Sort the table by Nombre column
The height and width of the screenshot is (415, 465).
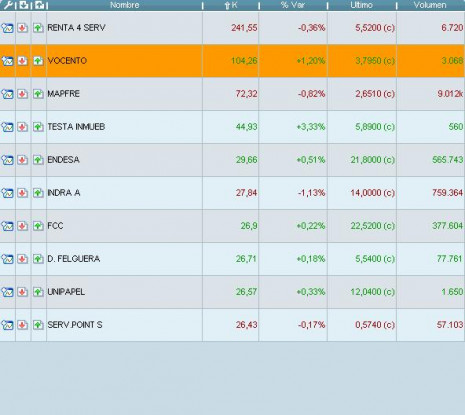(x=124, y=5)
